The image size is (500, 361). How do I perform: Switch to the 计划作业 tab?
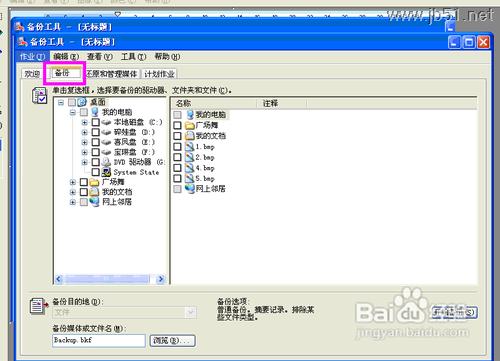click(x=159, y=74)
